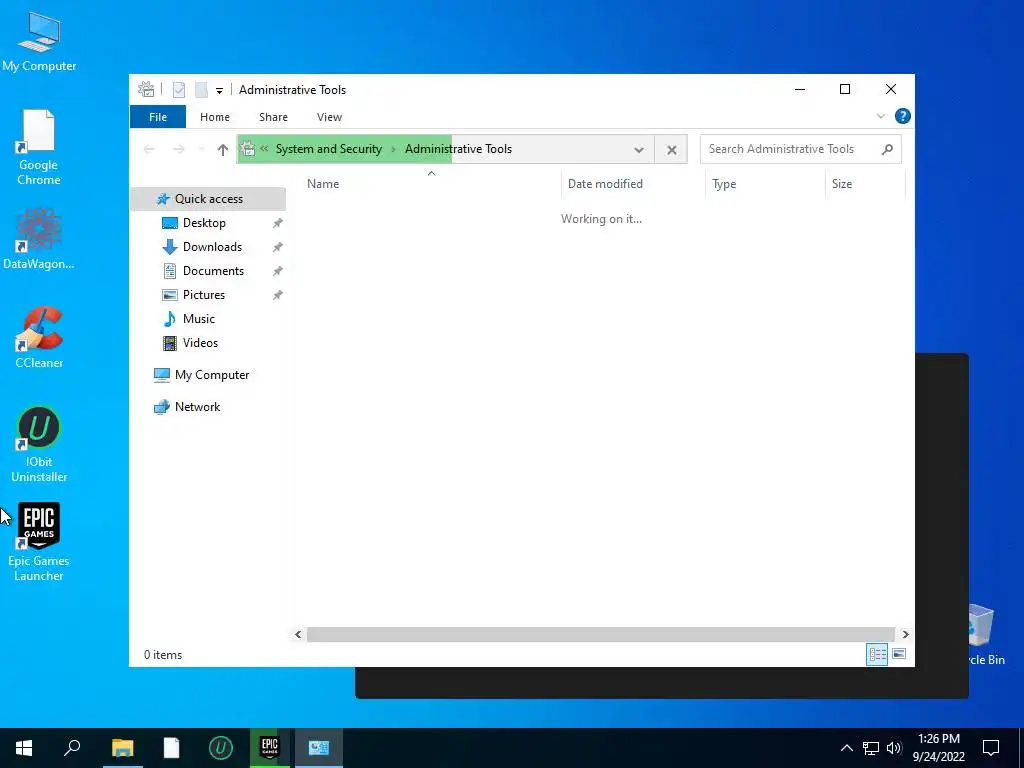Screen dimensions: 1024x768
Task: Switch to the View ribbon tab
Action: tap(329, 117)
